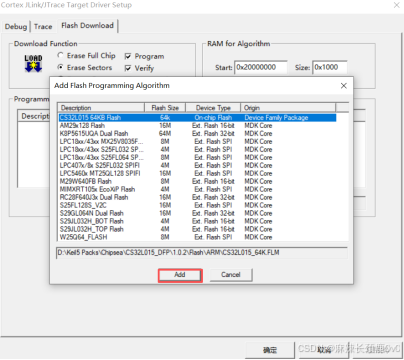The image size is (404, 360).
Task: Select RC28F640J3x Dual Flash entry
Action: click(x=197, y=197)
